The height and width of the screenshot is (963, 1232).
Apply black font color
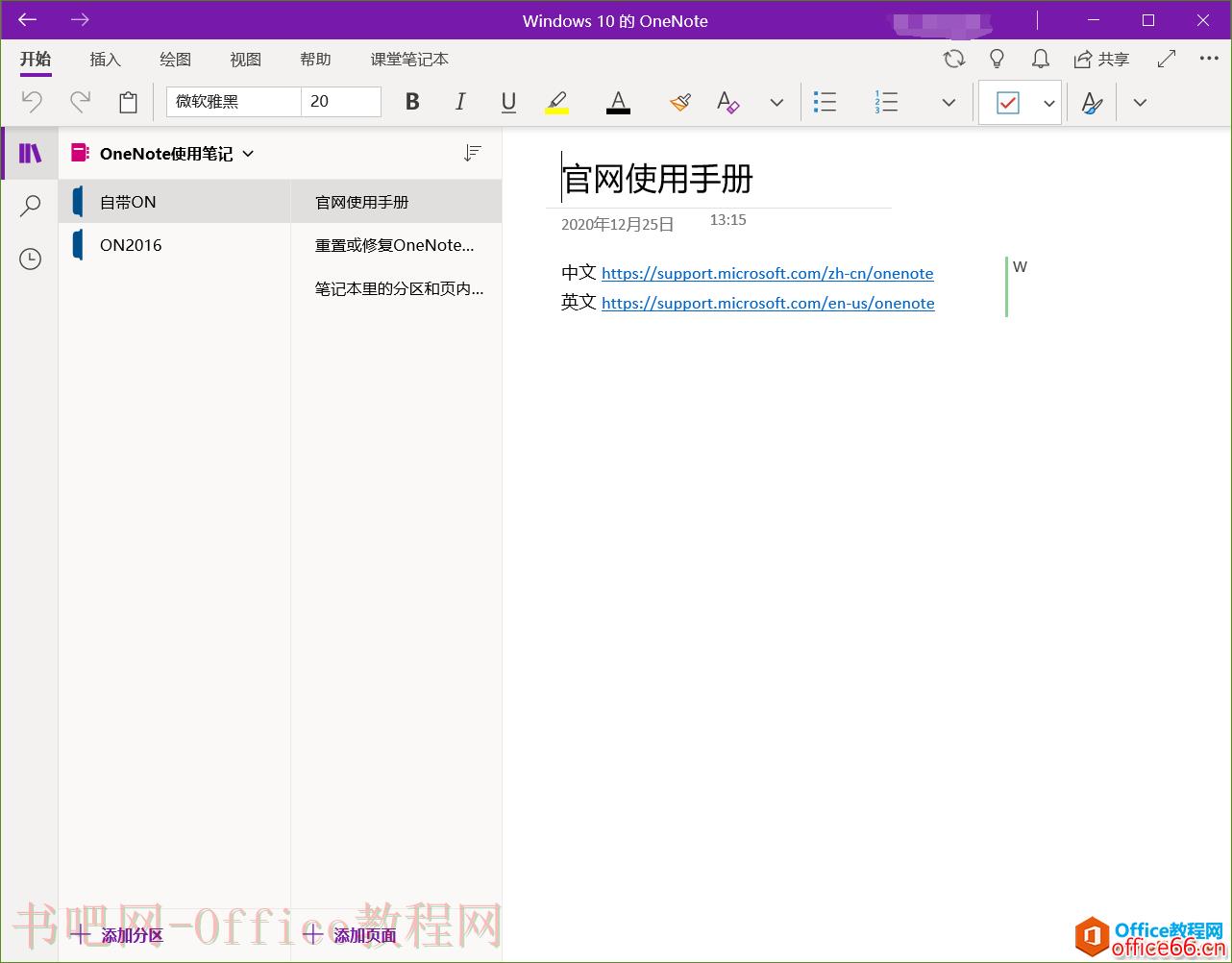618,102
